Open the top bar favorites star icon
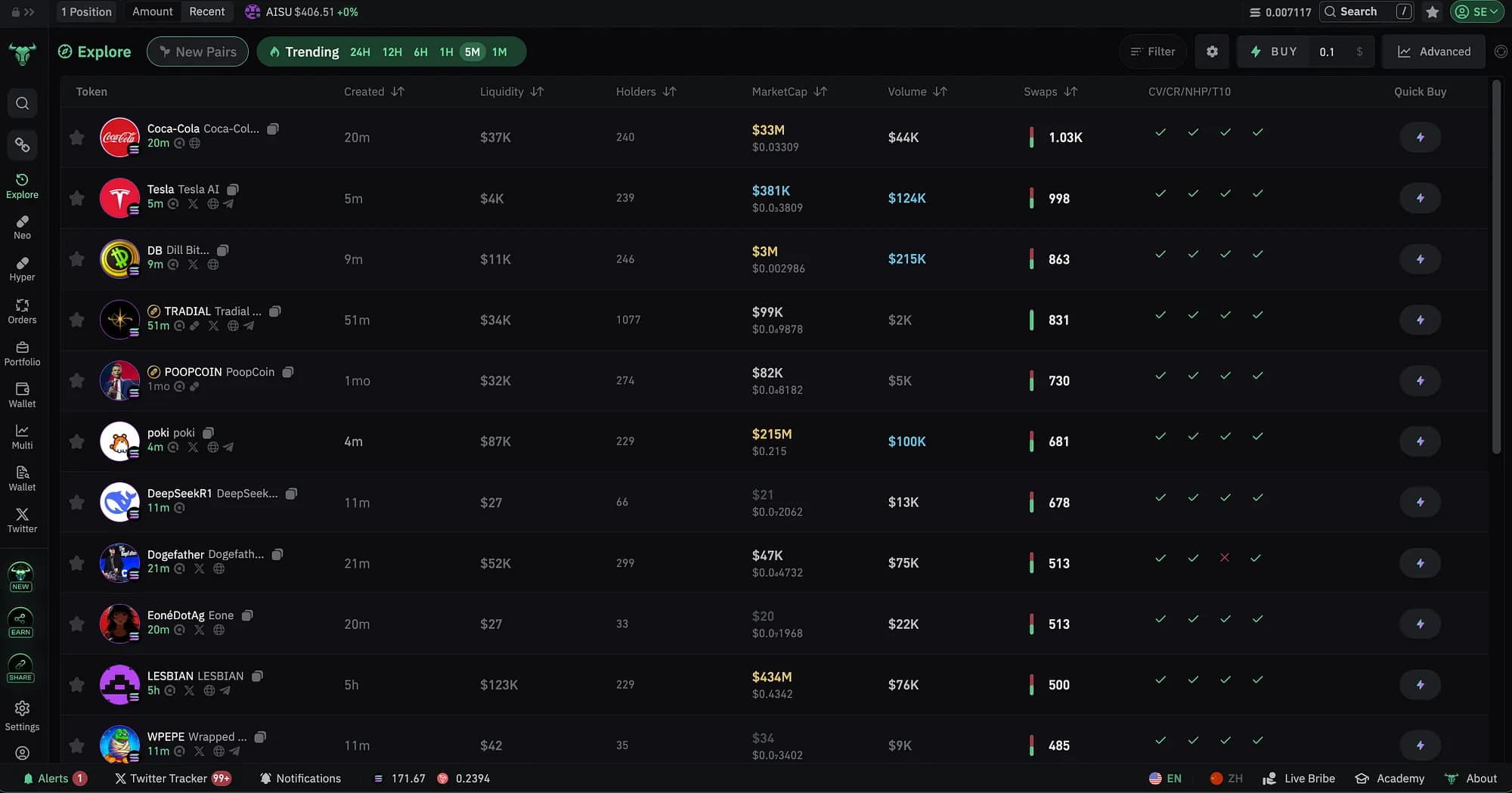Screen dimensions: 1512x793 click(x=1432, y=12)
